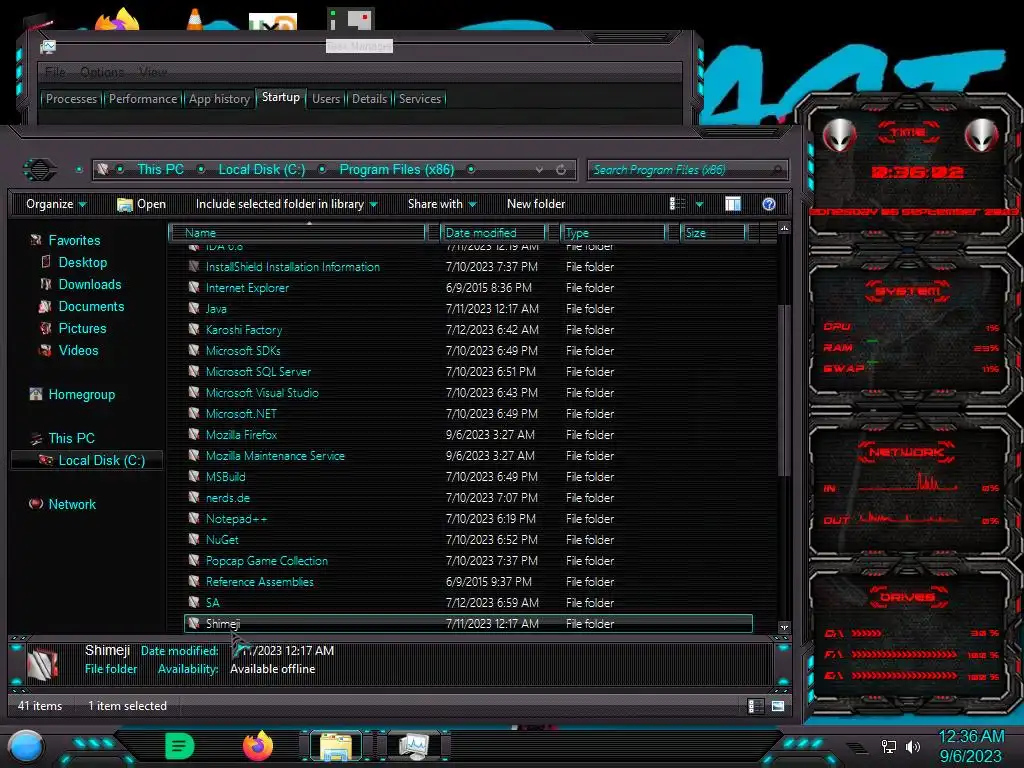This screenshot has height=768, width=1024.
Task: Select the Java folder icon
Action: 193,308
